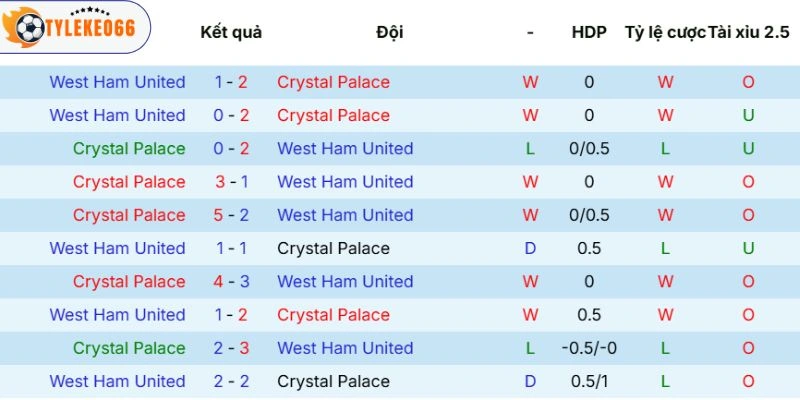Viewport: 800px width, 400px height.
Task: Click West Ham United in the 1 - 1 row
Action: pos(117,248)
